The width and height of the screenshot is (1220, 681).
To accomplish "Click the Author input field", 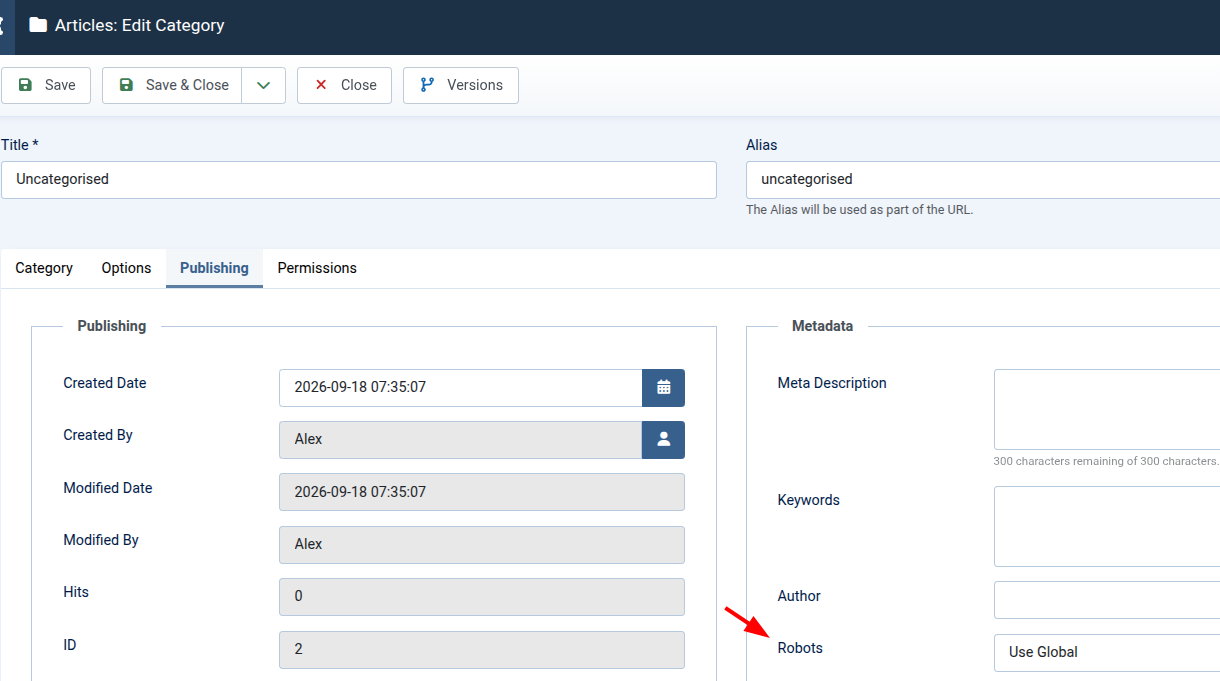I will click(1107, 600).
